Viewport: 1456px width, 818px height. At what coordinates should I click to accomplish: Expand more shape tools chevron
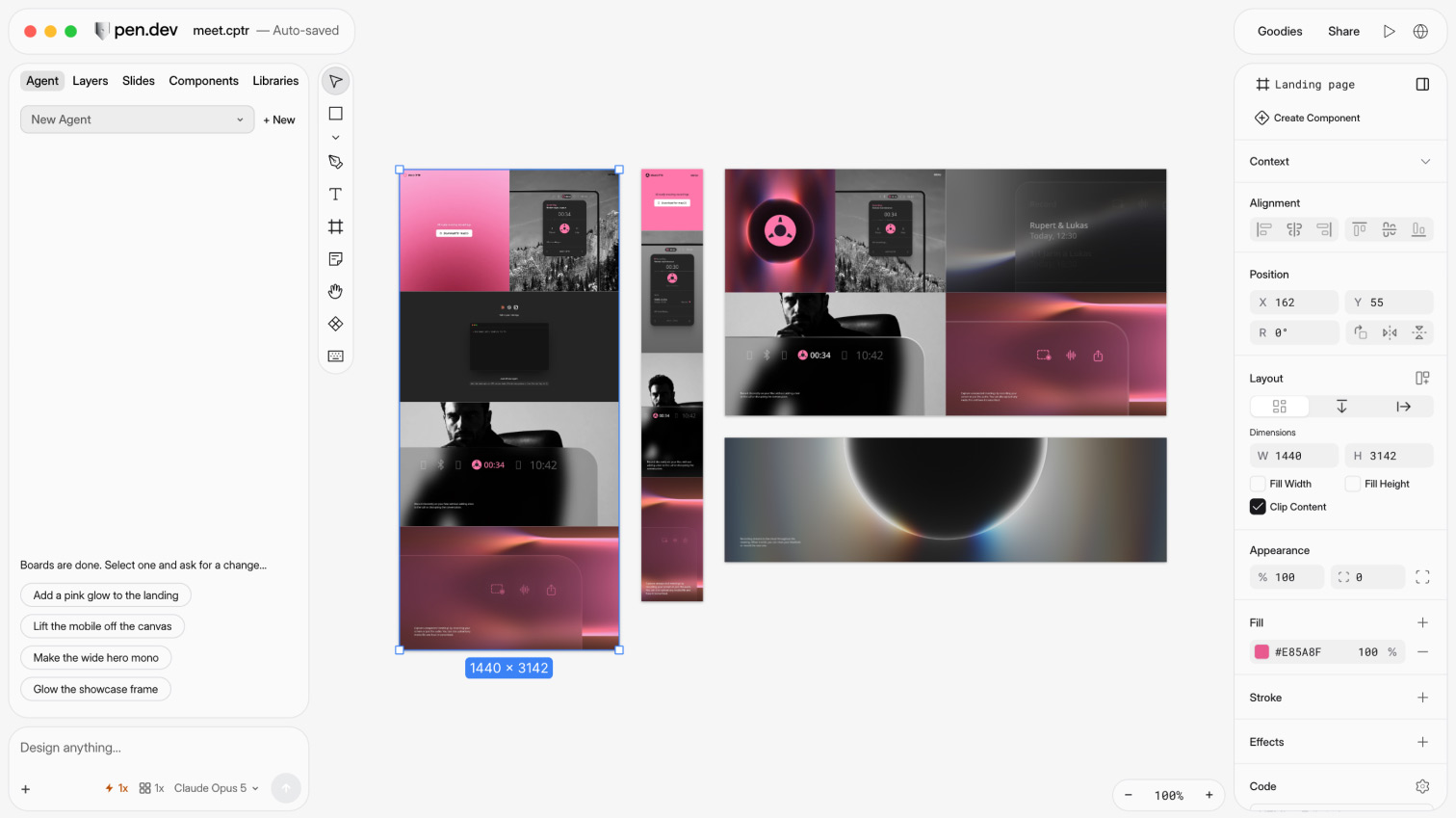pos(335,138)
